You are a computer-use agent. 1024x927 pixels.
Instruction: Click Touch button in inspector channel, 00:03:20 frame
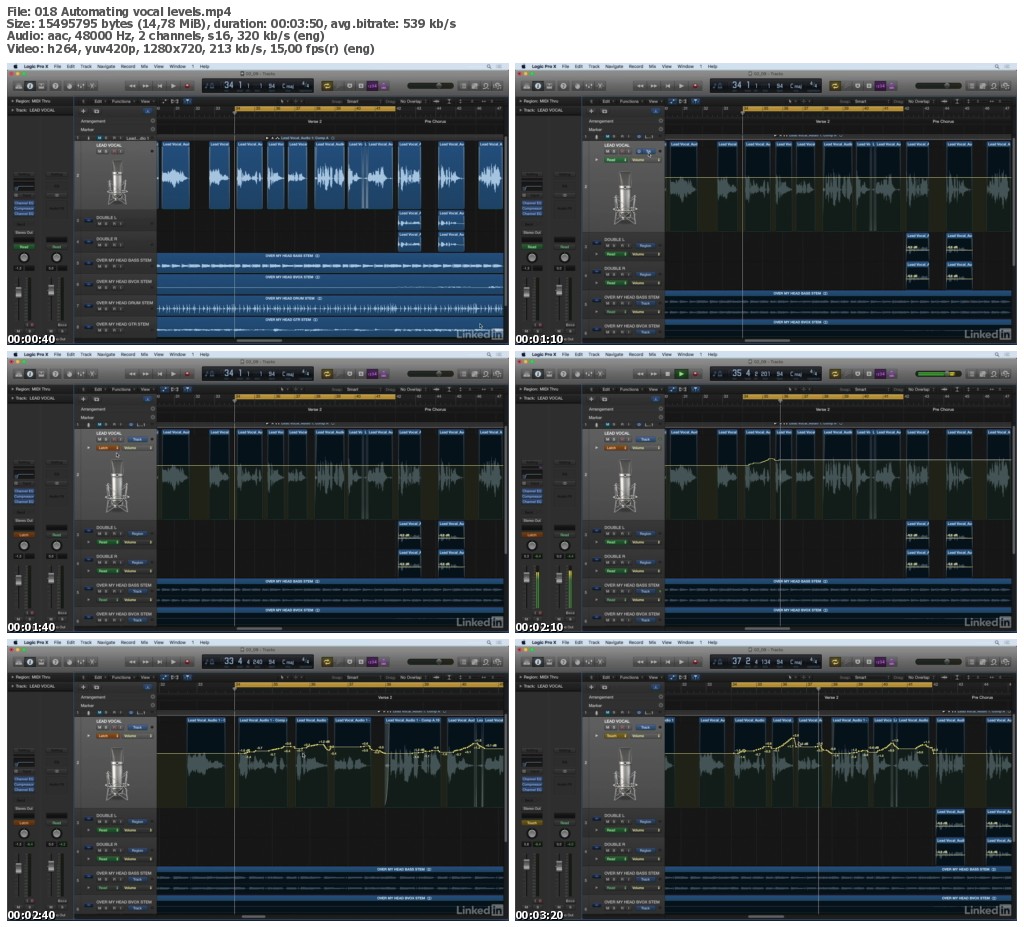tap(532, 822)
